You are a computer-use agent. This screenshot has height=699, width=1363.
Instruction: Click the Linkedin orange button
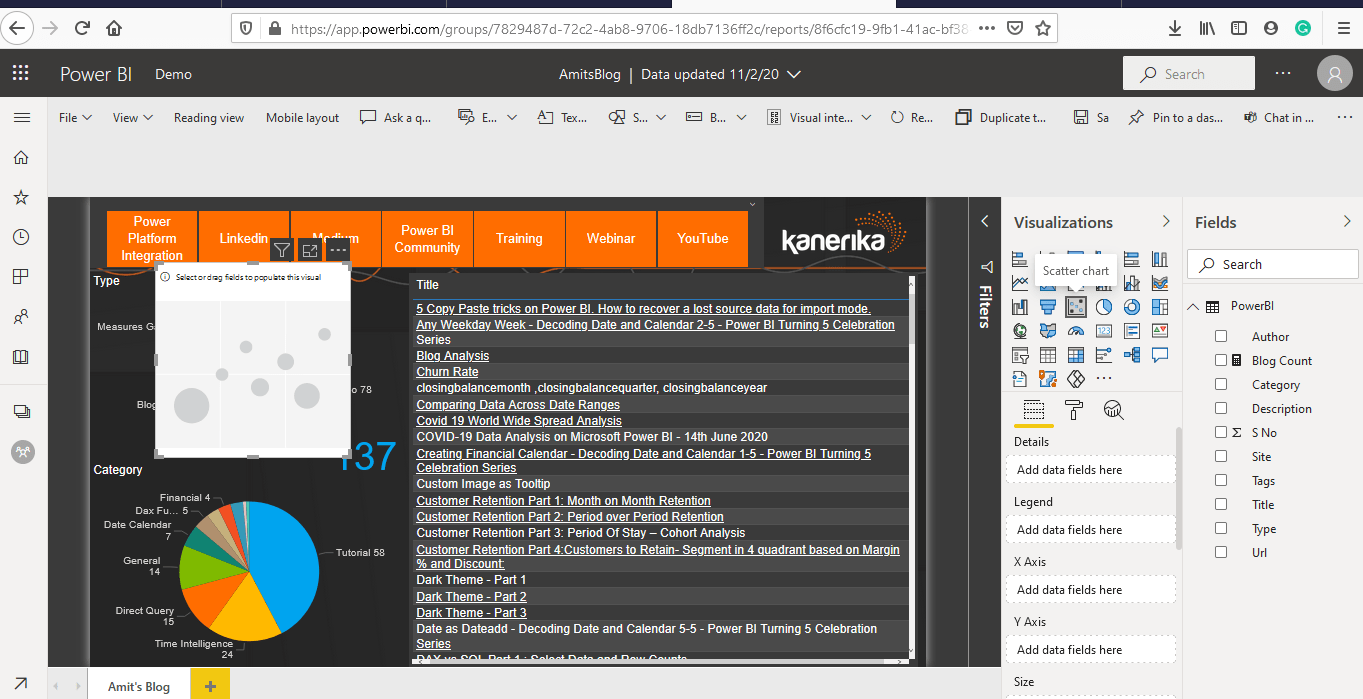point(244,238)
